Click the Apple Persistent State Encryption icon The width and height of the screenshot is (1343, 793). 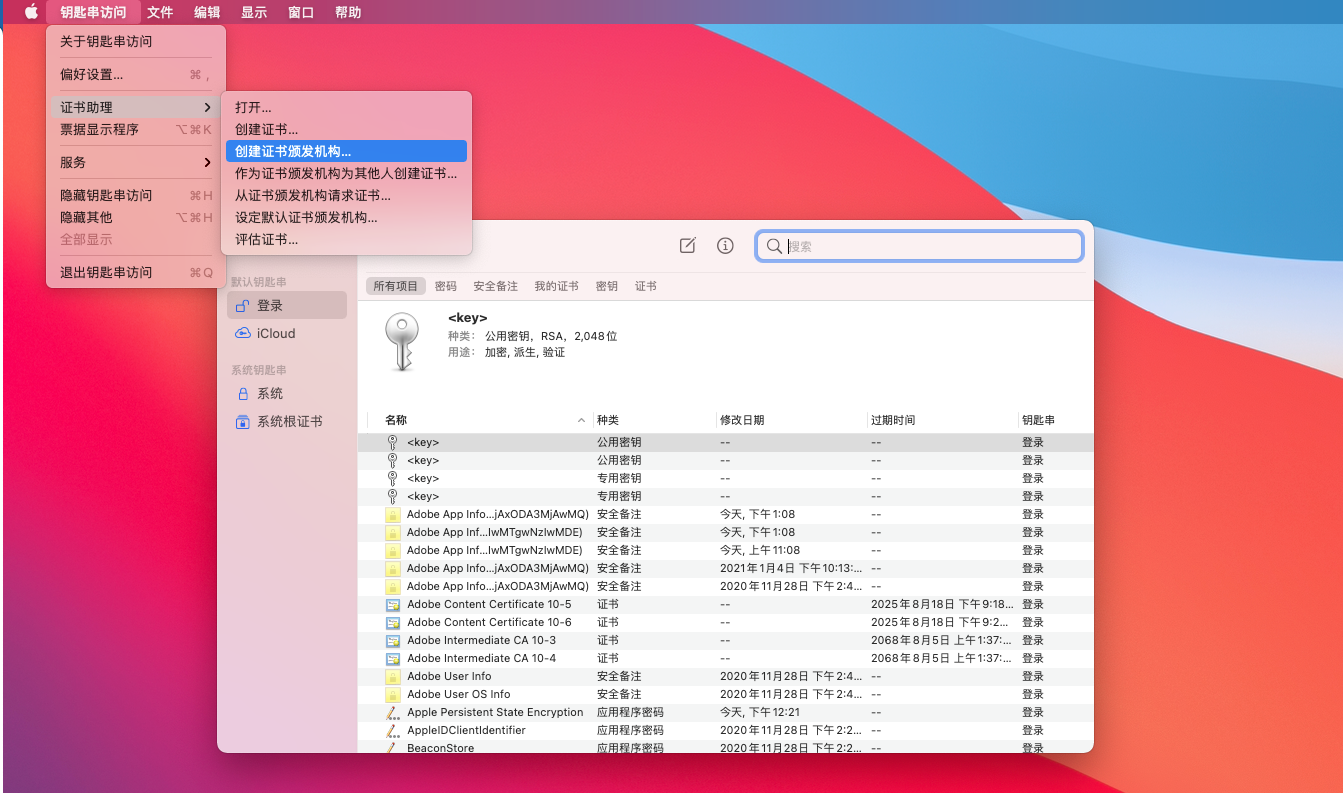click(x=393, y=713)
